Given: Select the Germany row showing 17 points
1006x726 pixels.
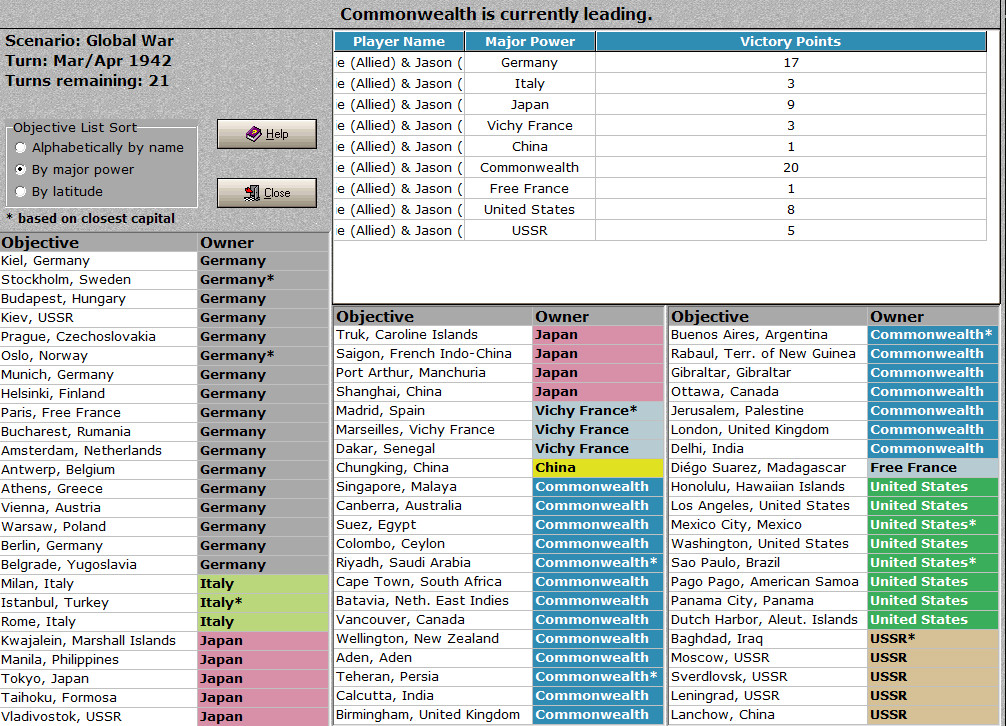Looking at the screenshot, I should tap(660, 62).
